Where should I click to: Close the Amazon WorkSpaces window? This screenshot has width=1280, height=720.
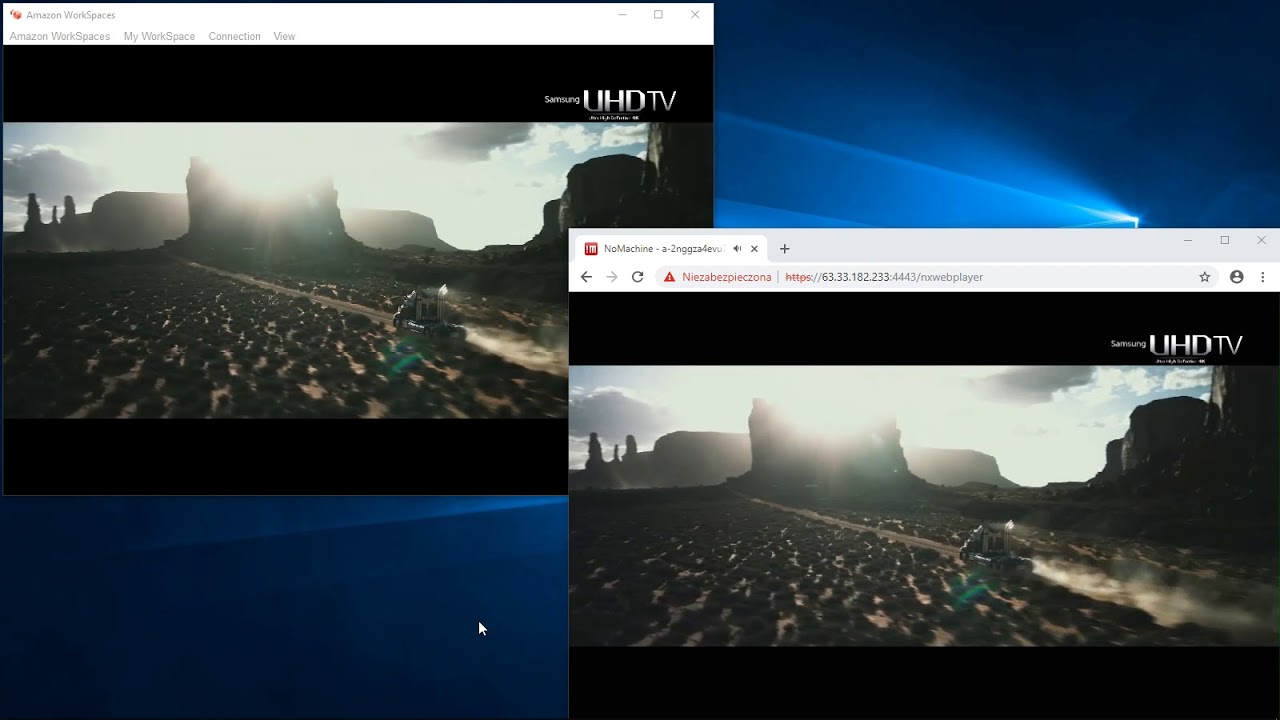695,15
